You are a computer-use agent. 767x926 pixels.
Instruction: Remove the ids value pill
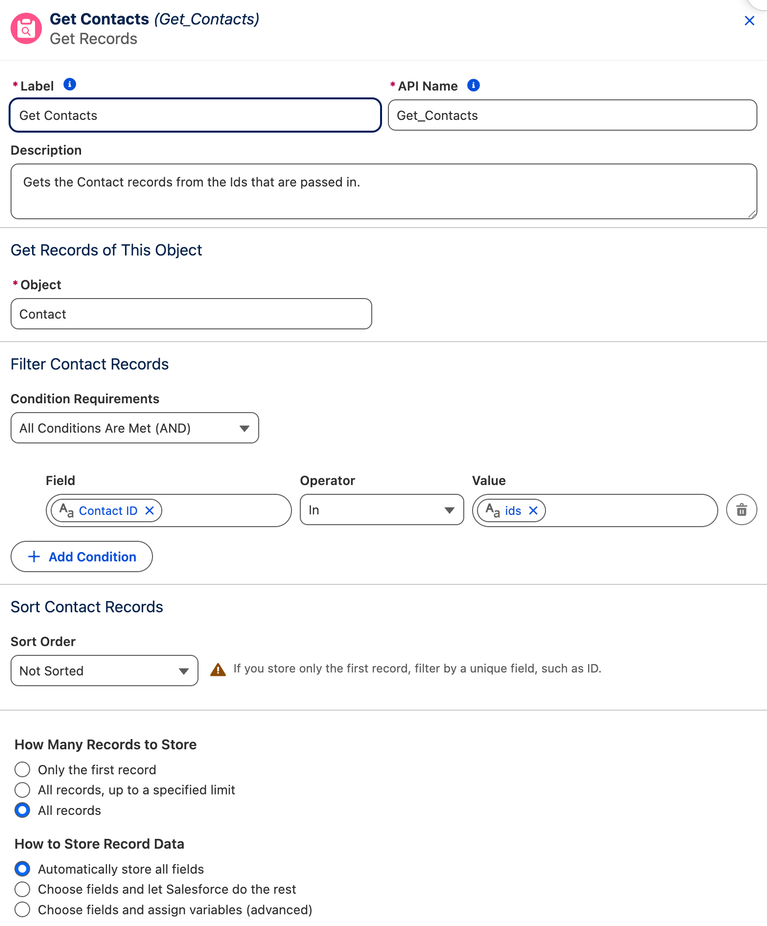coord(533,510)
